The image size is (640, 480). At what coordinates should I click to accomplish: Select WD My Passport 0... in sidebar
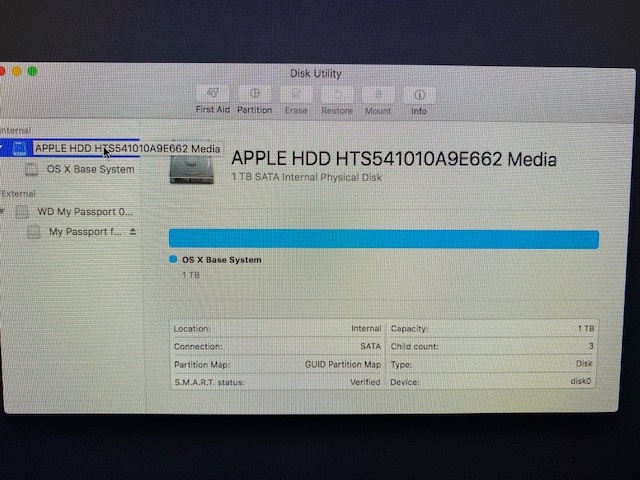tap(85, 212)
